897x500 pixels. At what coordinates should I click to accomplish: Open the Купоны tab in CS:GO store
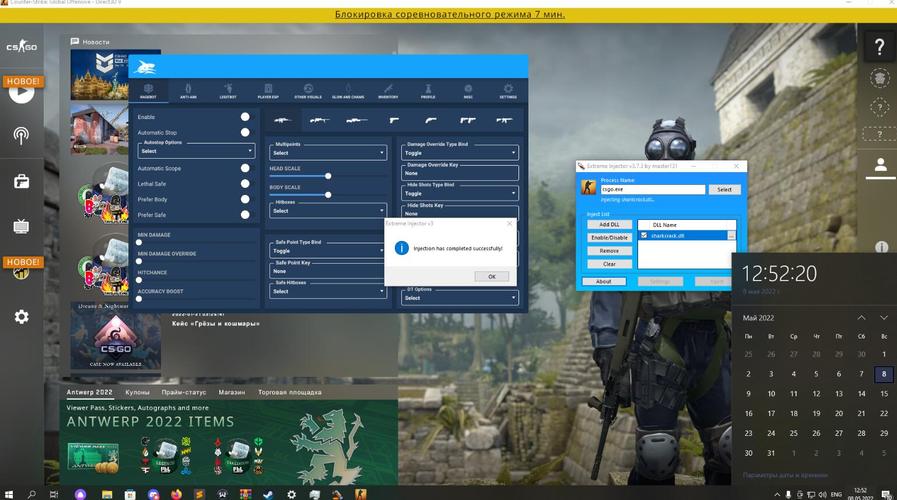(x=137, y=392)
